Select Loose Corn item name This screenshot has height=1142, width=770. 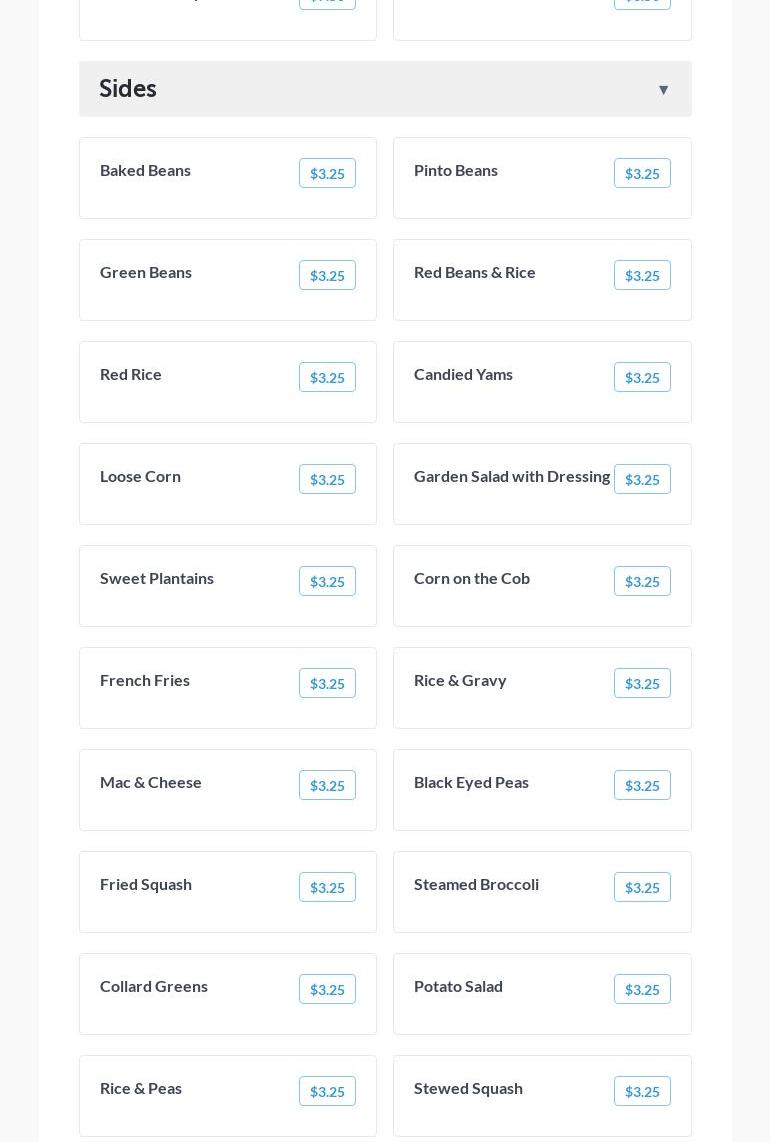[x=140, y=477]
